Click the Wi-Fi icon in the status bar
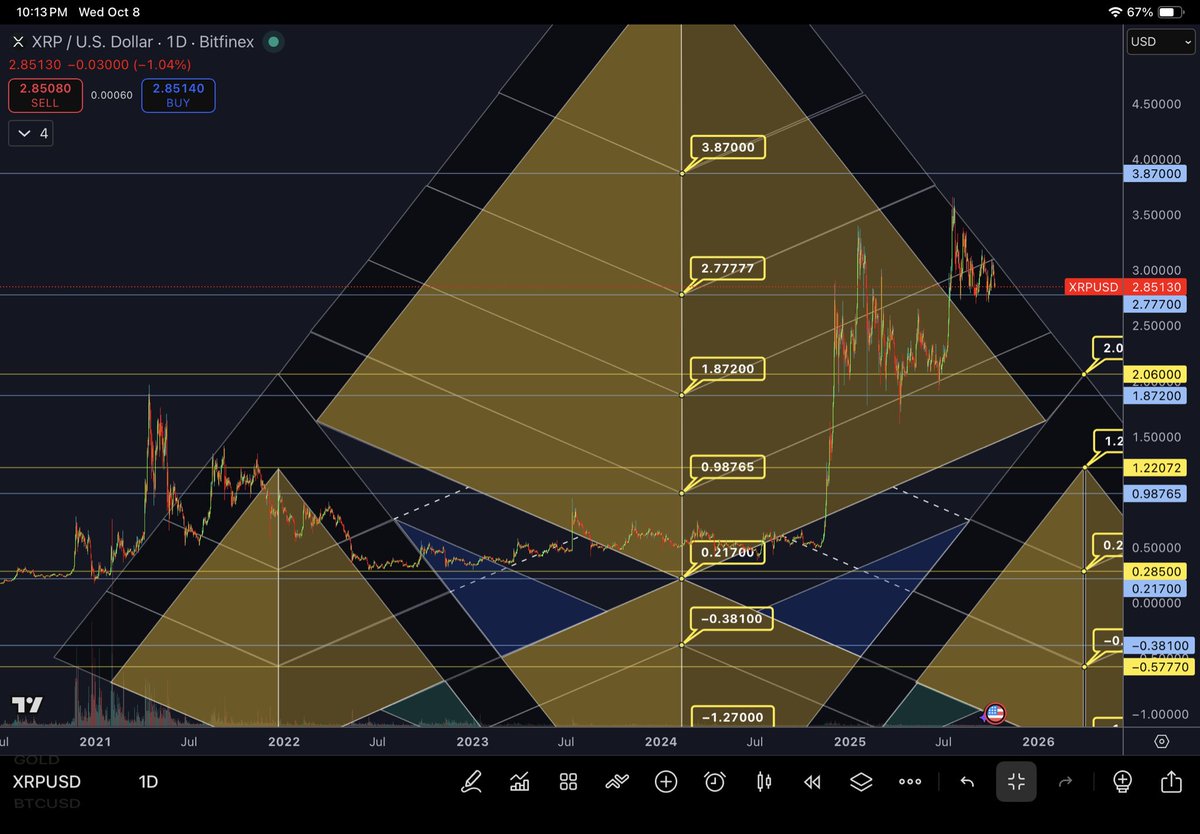The height and width of the screenshot is (834, 1200). [x=1116, y=12]
